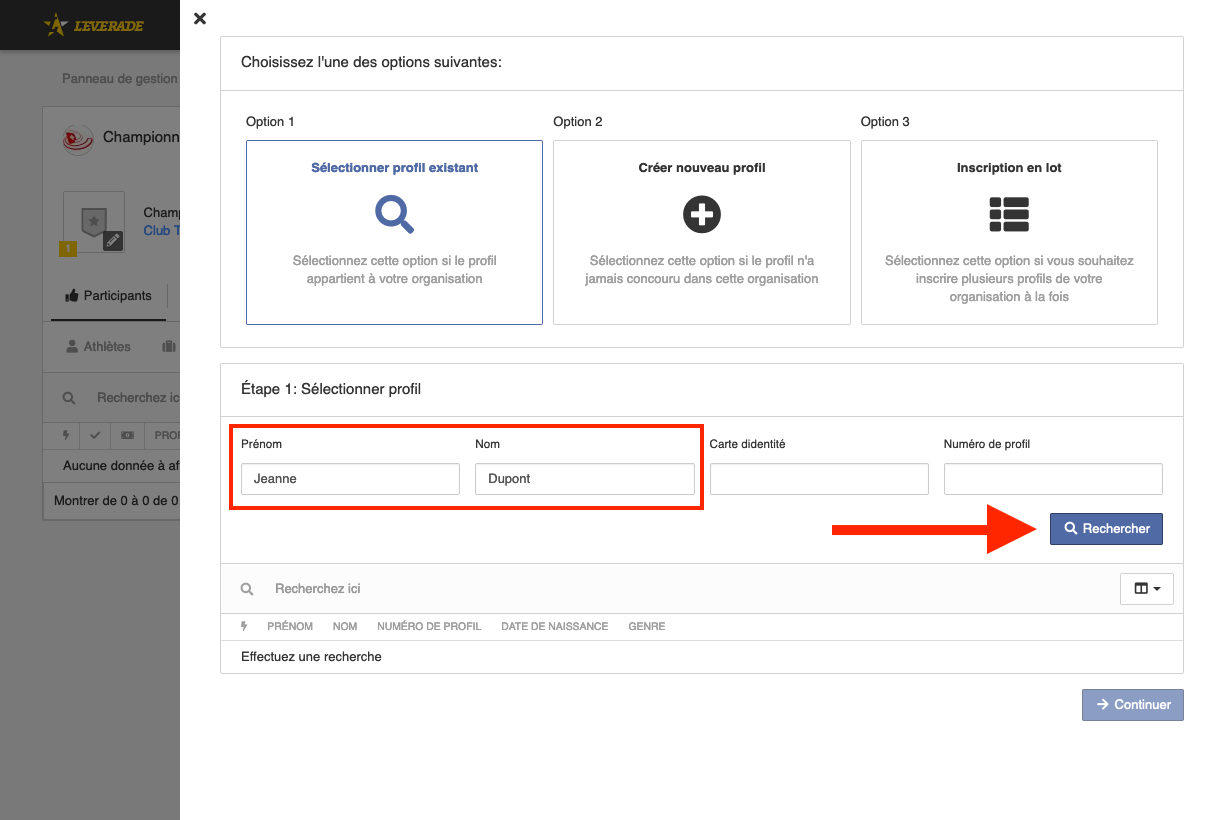Image resolution: width=1224 pixels, height=820 pixels.
Task: Click the search icon beside Recherchez ici in results
Action: coord(247,589)
